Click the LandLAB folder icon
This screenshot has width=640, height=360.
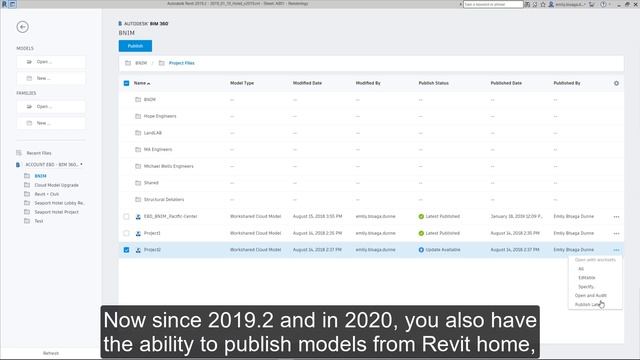click(138, 133)
